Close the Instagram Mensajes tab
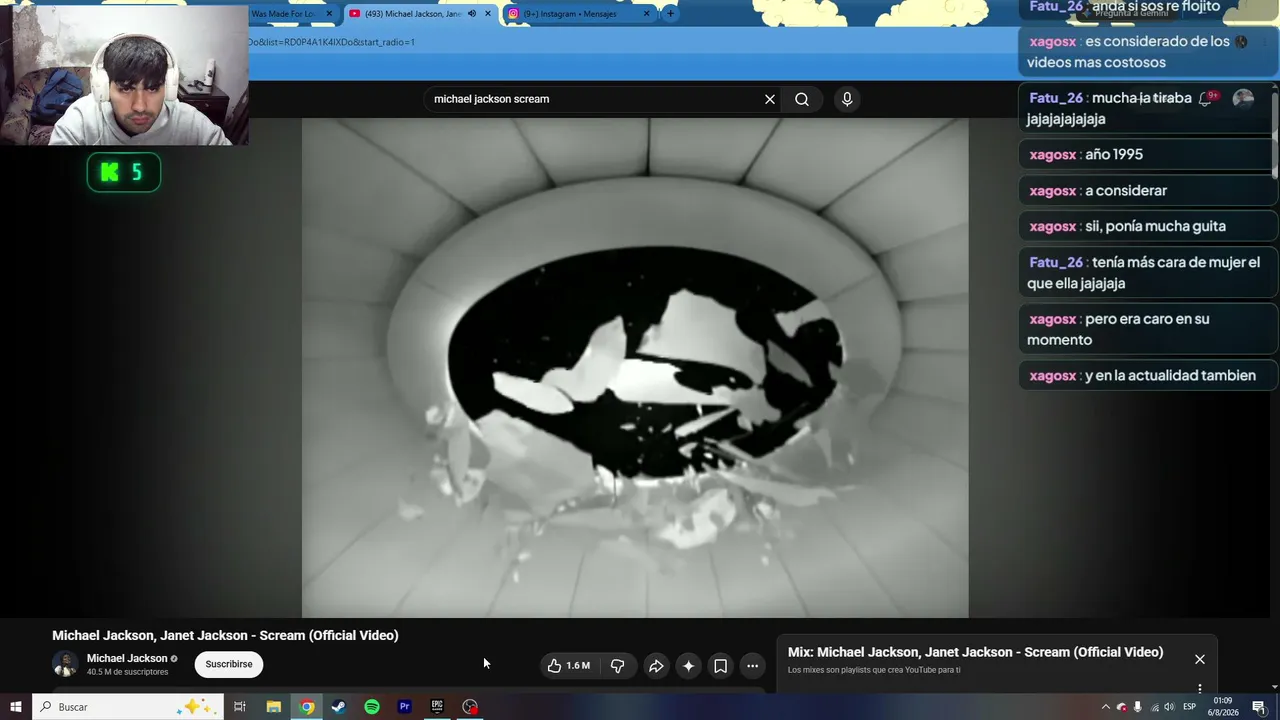The height and width of the screenshot is (720, 1280). pyautogui.click(x=647, y=14)
